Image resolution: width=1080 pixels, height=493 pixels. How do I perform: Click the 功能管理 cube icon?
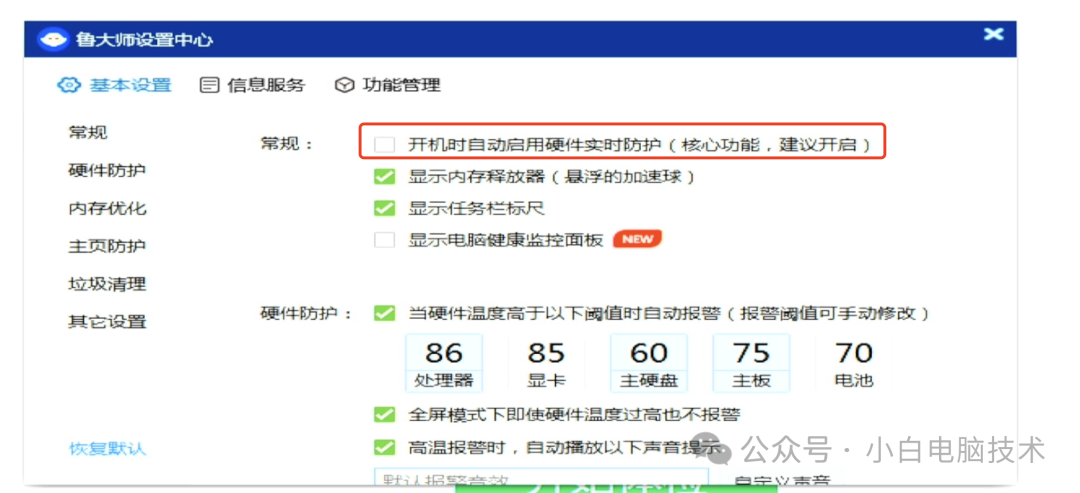[344, 85]
